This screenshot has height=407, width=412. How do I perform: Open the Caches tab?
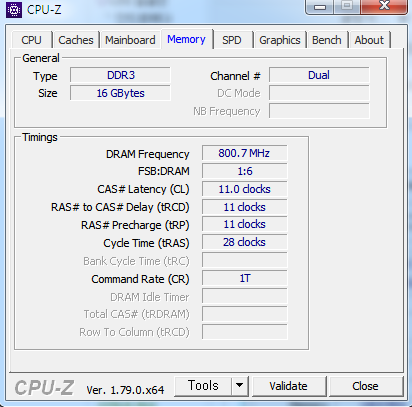[x=76, y=40]
